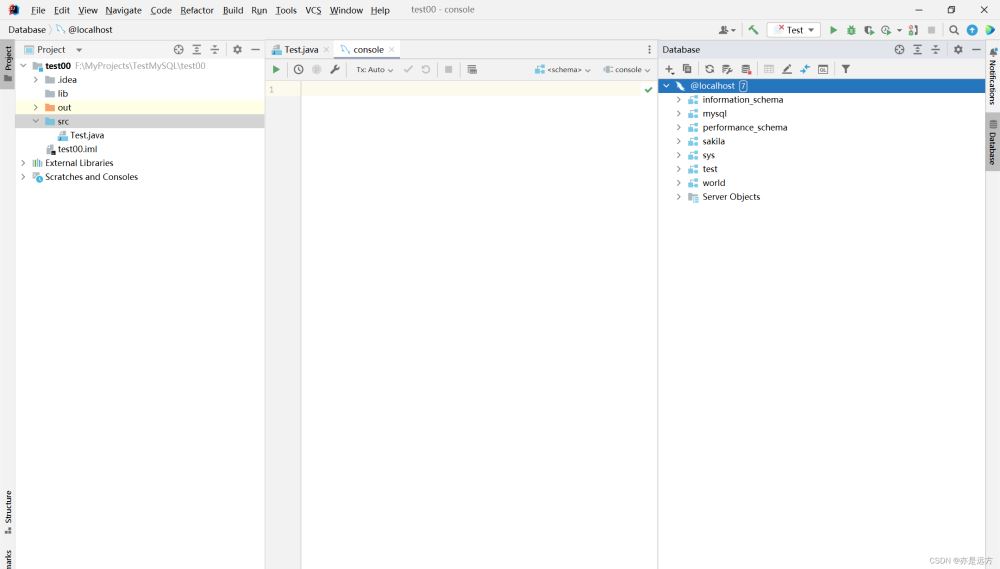
Task: Open the Test run configuration selector
Action: 794,30
